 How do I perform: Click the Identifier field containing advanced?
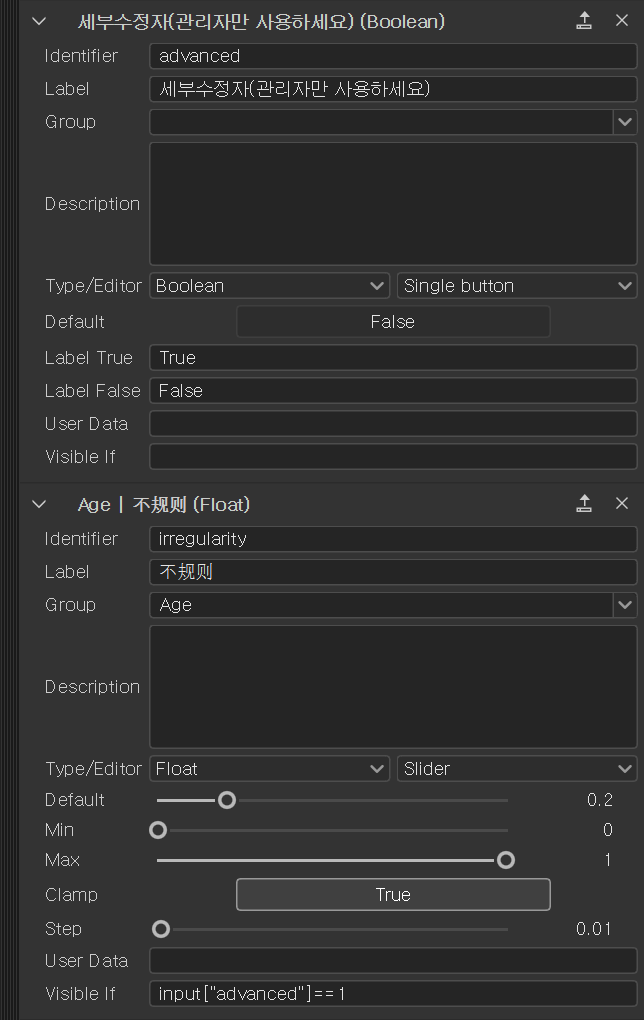pyautogui.click(x=393, y=56)
